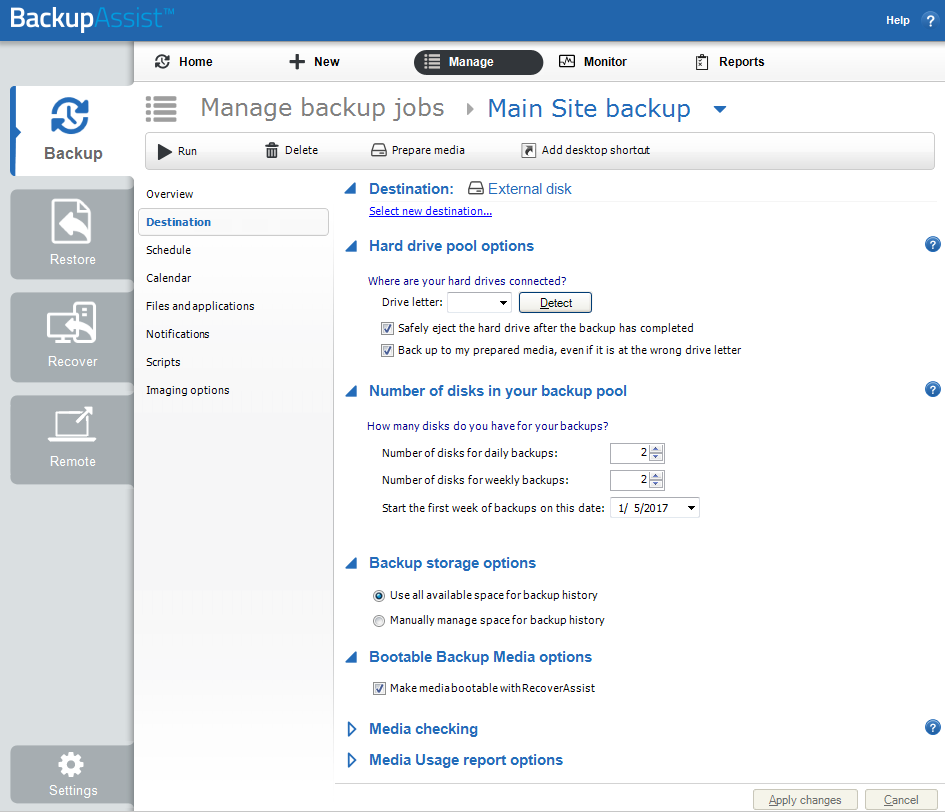Expand the Media checking section
This screenshot has width=945, height=812.
[351, 729]
